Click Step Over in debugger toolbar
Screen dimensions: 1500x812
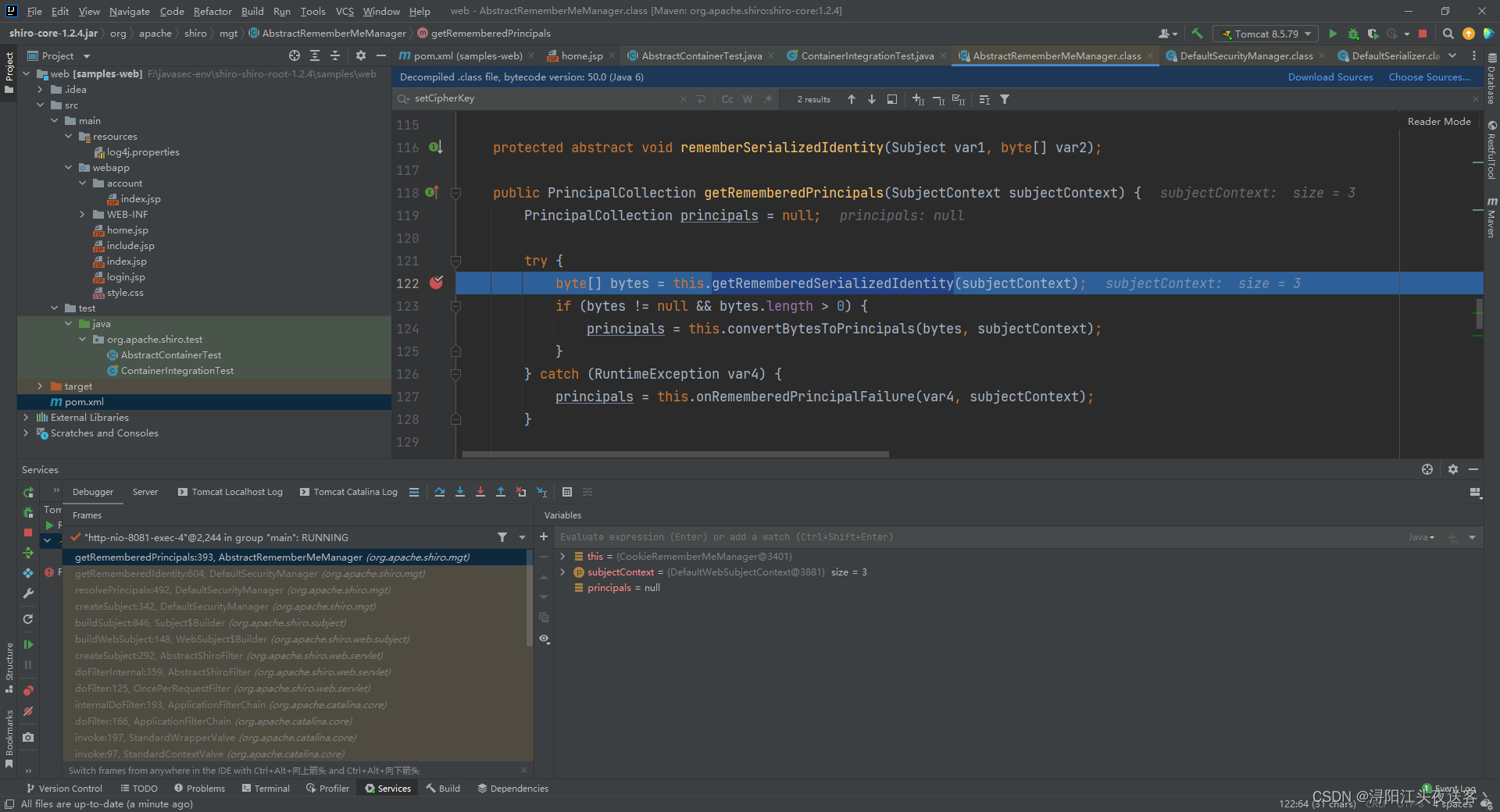(440, 492)
